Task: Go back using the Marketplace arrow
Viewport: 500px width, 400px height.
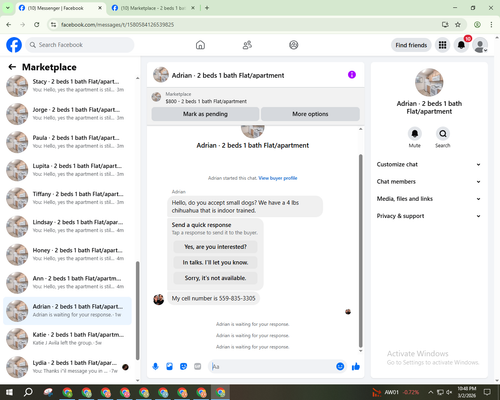Action: [x=12, y=67]
